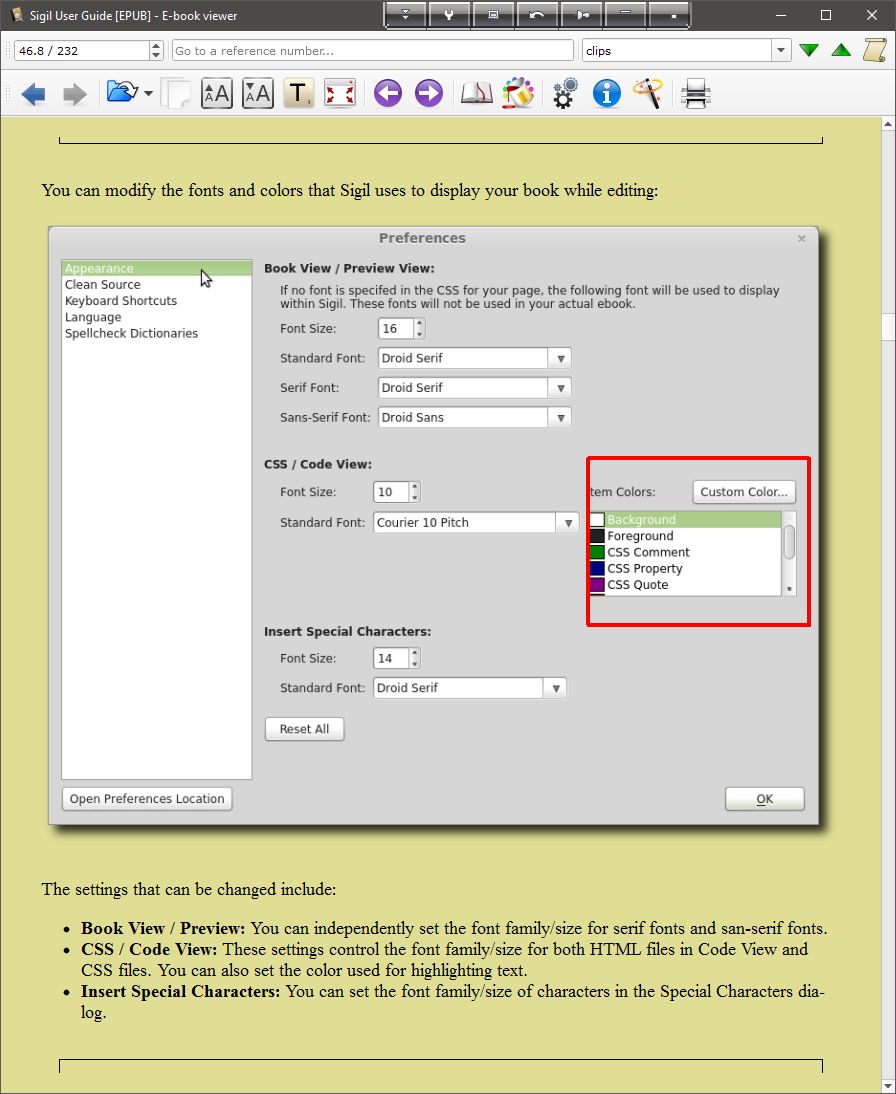This screenshot has width=896, height=1094.
Task: Click OK in the Preferences dialog
Action: click(765, 799)
